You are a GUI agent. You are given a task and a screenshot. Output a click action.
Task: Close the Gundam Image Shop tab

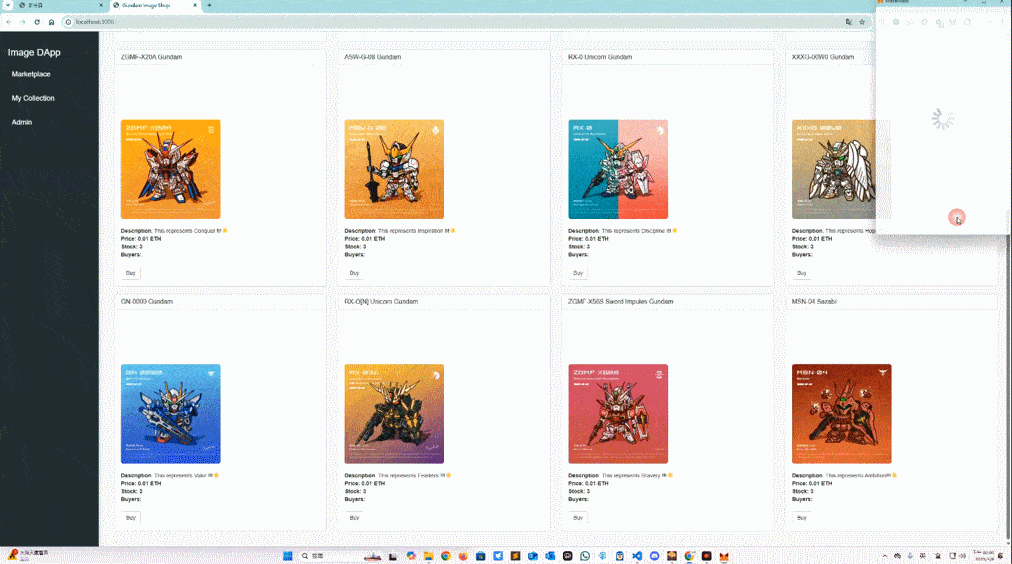click(195, 5)
